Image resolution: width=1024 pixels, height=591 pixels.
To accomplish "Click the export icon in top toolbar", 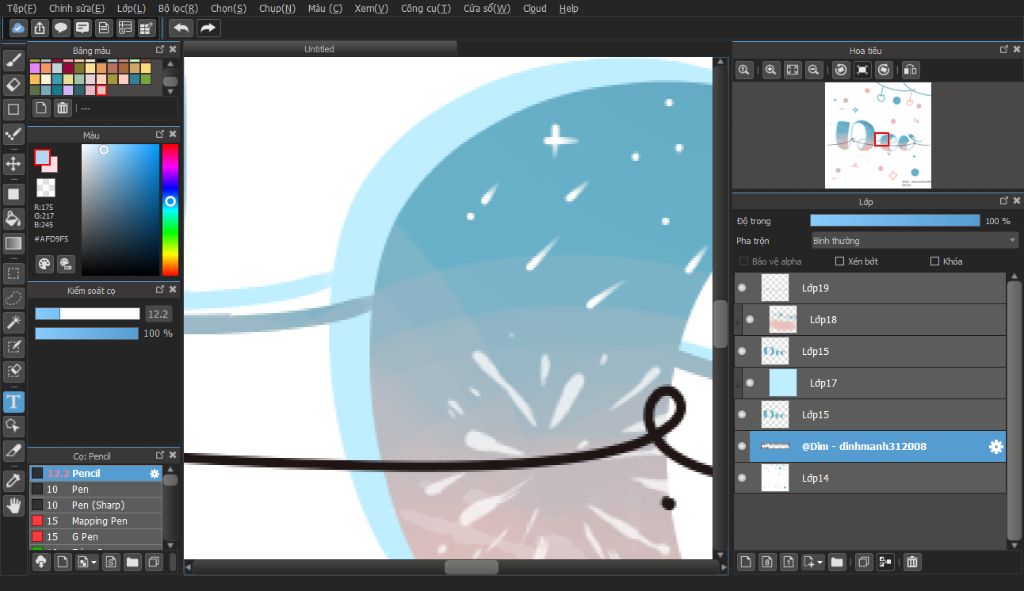I will (x=39, y=28).
